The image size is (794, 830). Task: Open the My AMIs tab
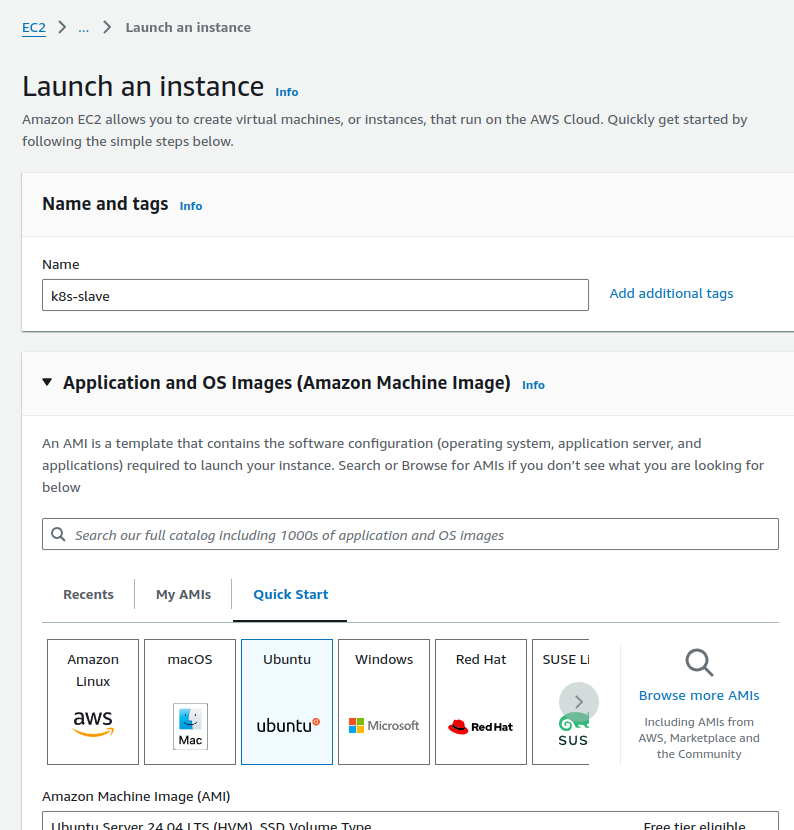pos(183,594)
